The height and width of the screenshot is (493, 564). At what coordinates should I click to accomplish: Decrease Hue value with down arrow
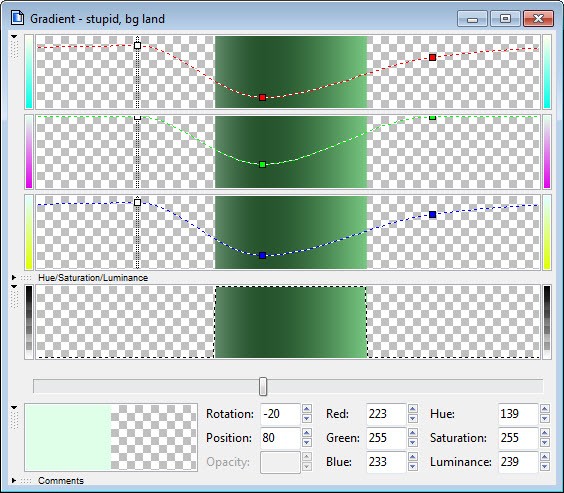point(545,419)
